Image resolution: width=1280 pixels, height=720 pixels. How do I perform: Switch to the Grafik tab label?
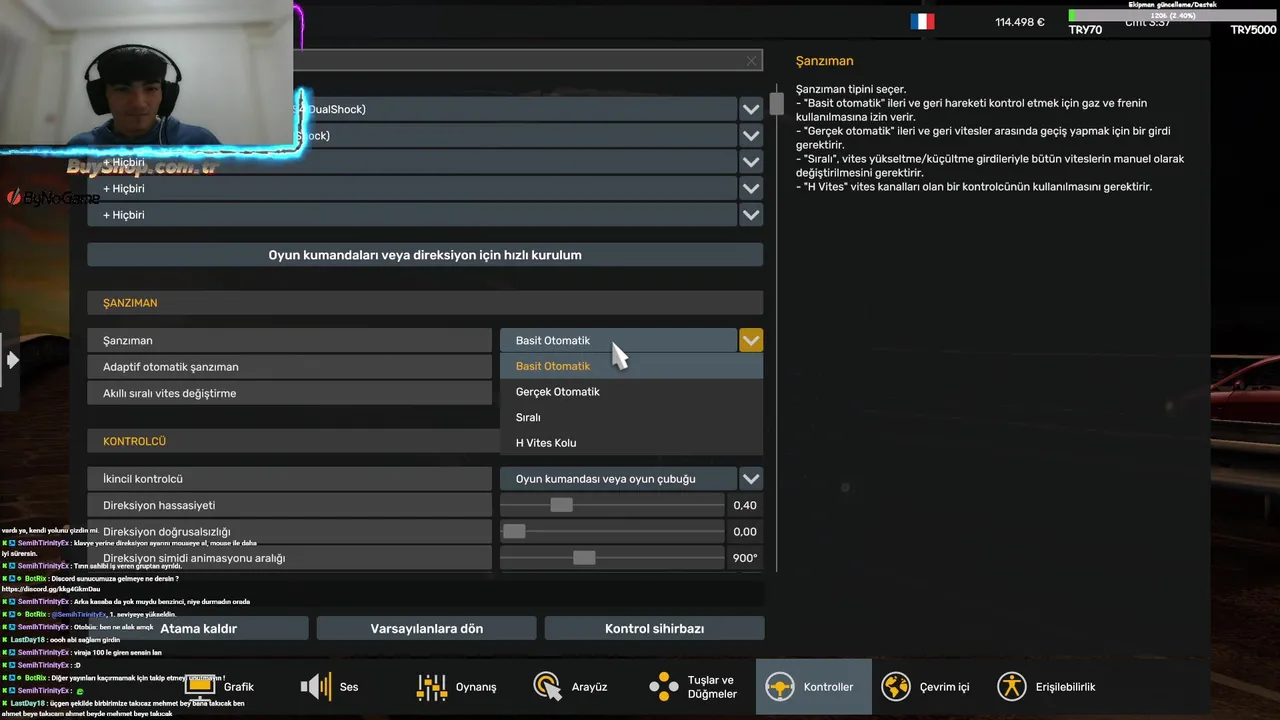pos(239,687)
